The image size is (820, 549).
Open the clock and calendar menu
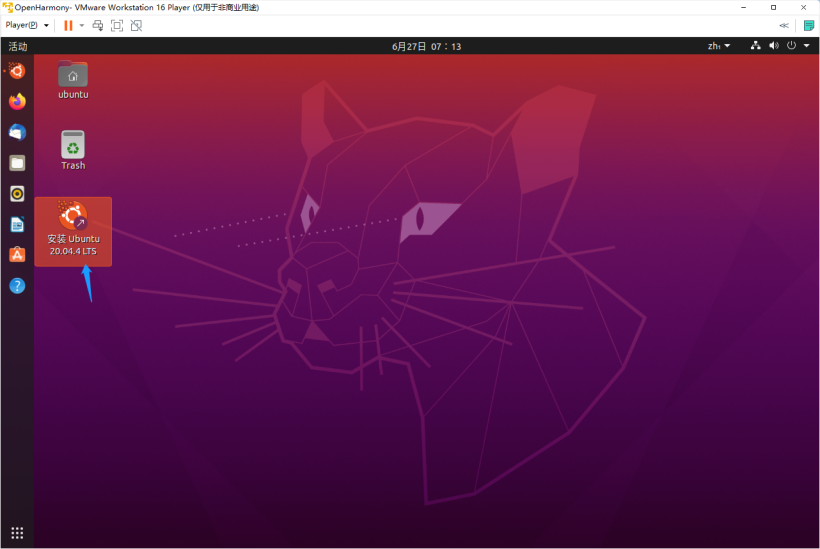[427, 46]
